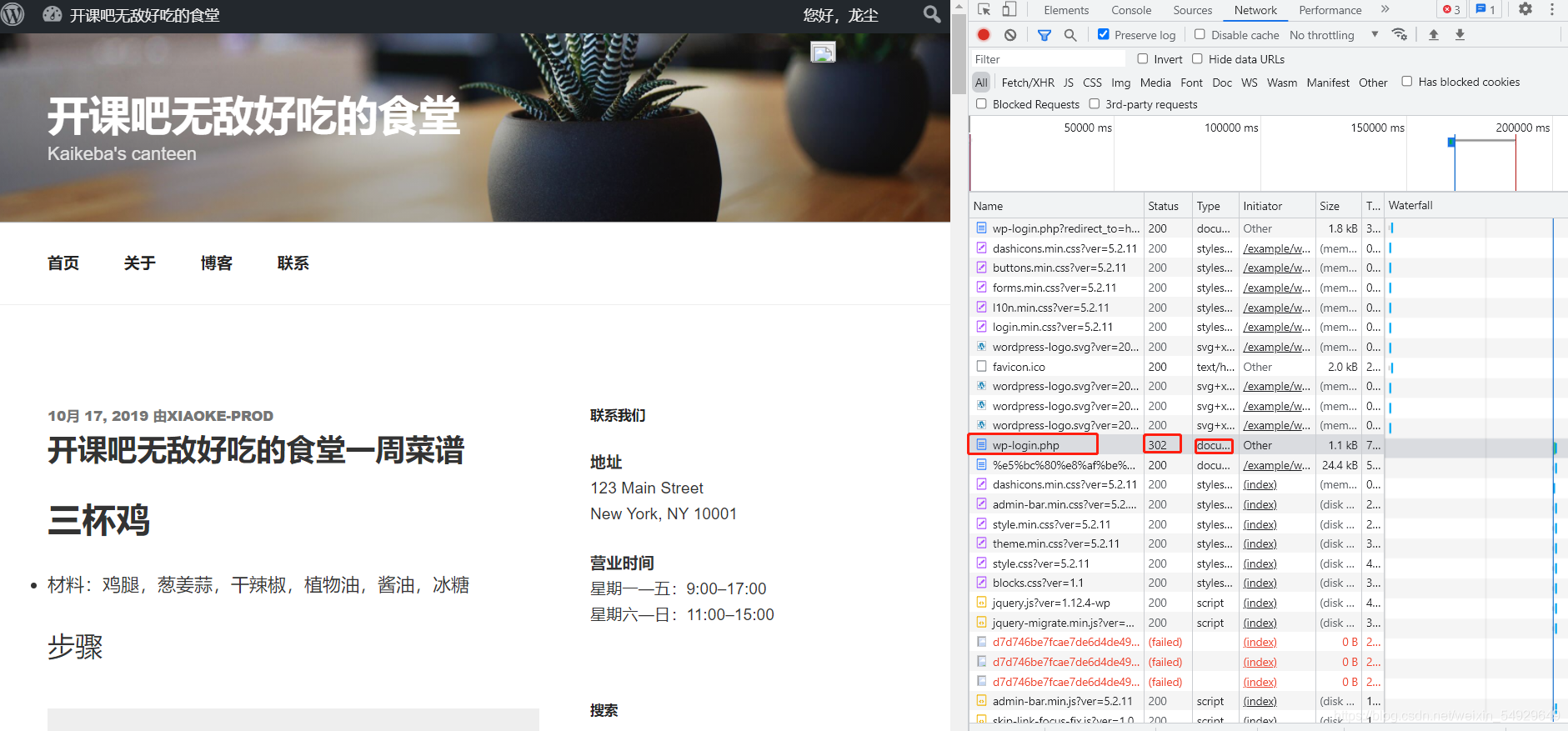Filter requests by Img

click(1121, 82)
